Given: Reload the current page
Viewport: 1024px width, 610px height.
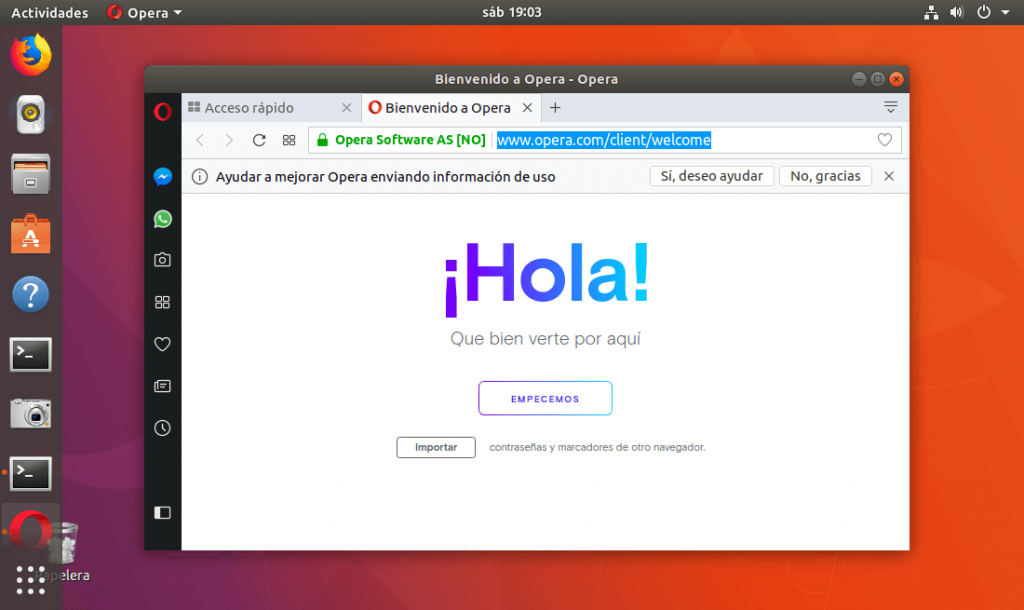Looking at the screenshot, I should (x=259, y=140).
